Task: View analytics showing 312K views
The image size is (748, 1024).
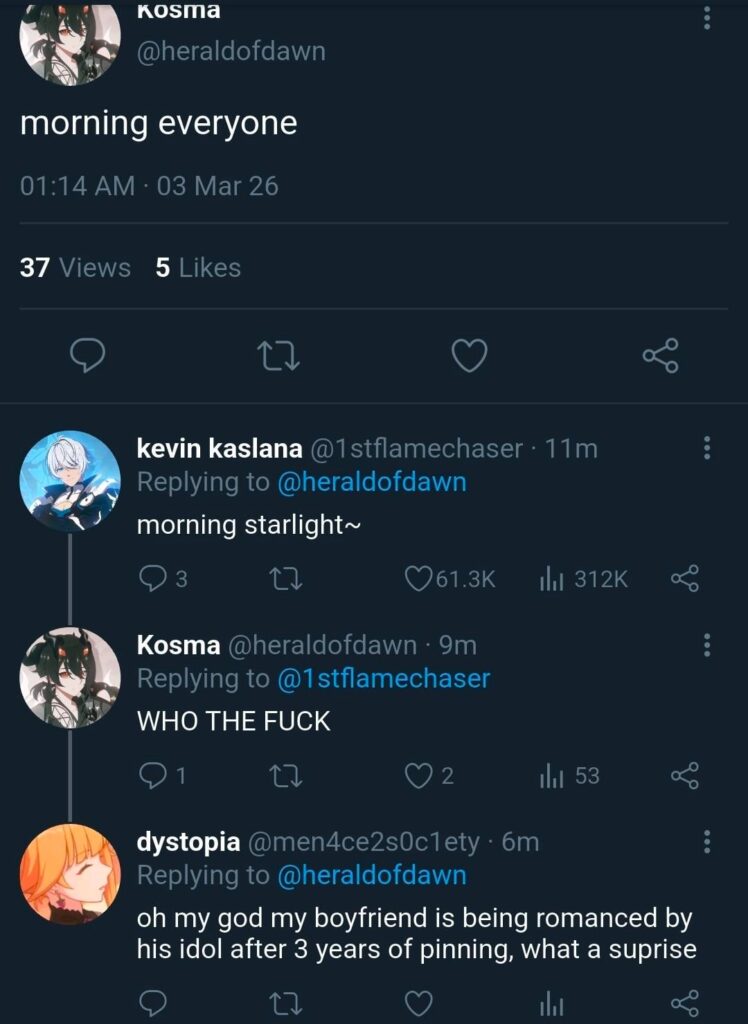Action: pos(550,578)
